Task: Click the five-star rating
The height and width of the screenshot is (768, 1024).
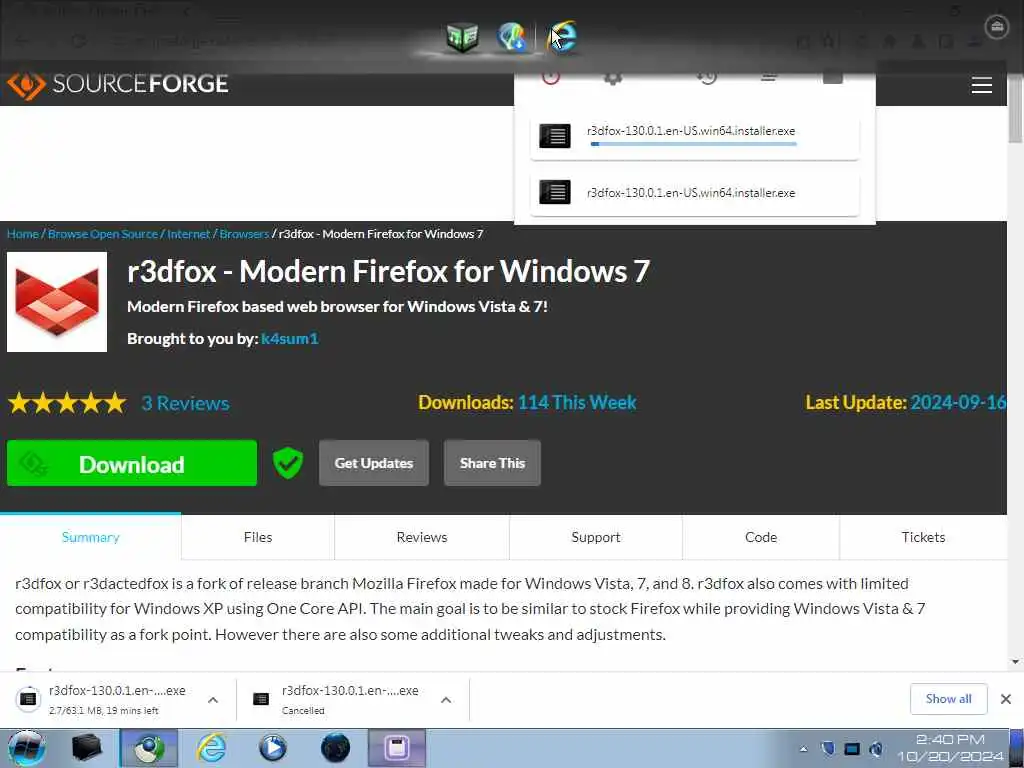Action: (x=67, y=403)
